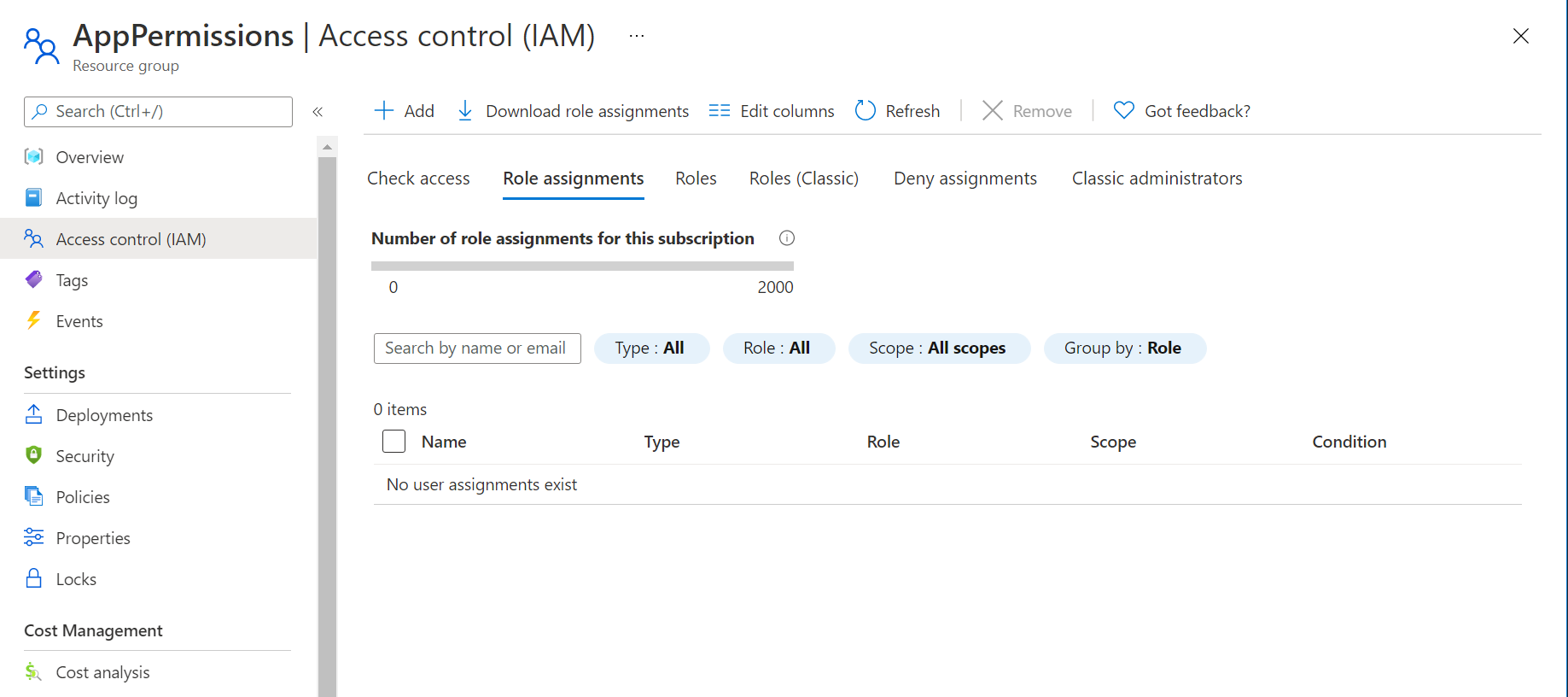Screen dimensions: 1568x697
Task: Click the download arrow icon
Action: point(465,110)
